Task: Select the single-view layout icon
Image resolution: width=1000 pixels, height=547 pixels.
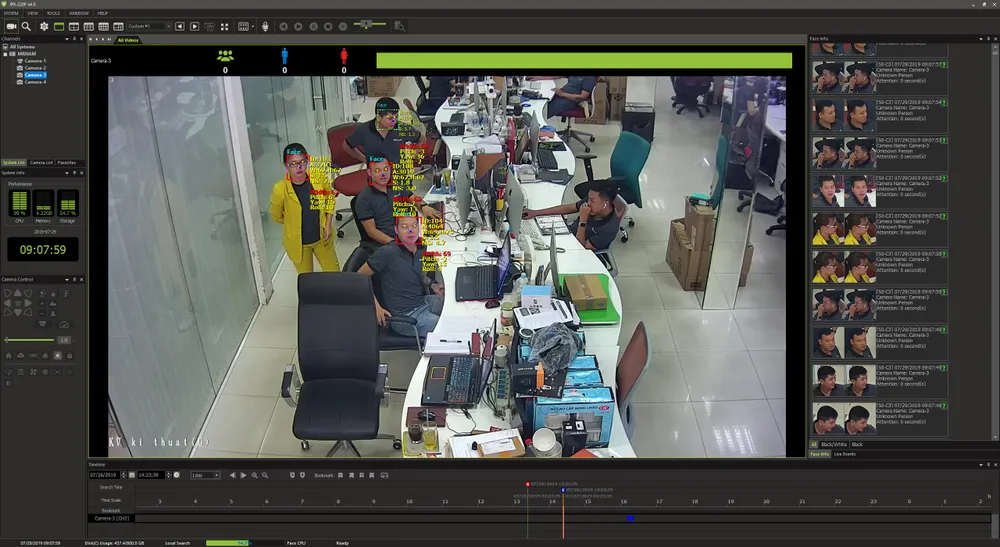Action: [60, 26]
